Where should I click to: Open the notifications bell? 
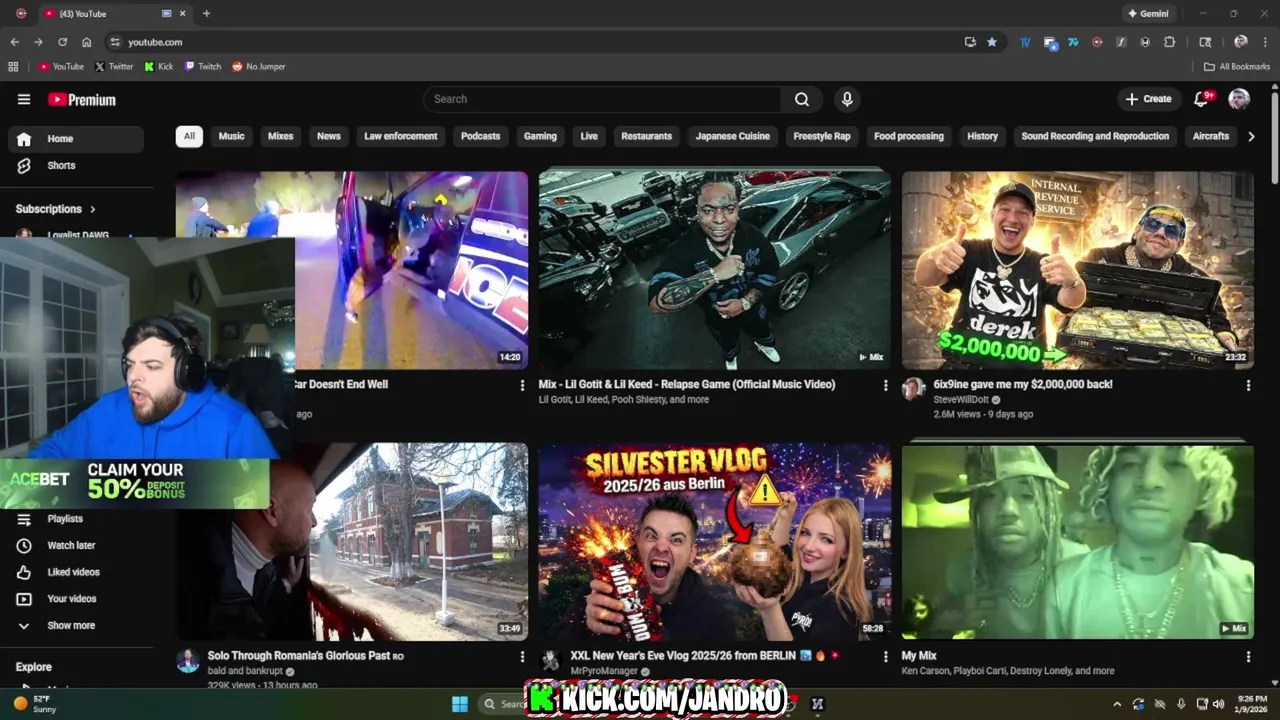[1202, 99]
